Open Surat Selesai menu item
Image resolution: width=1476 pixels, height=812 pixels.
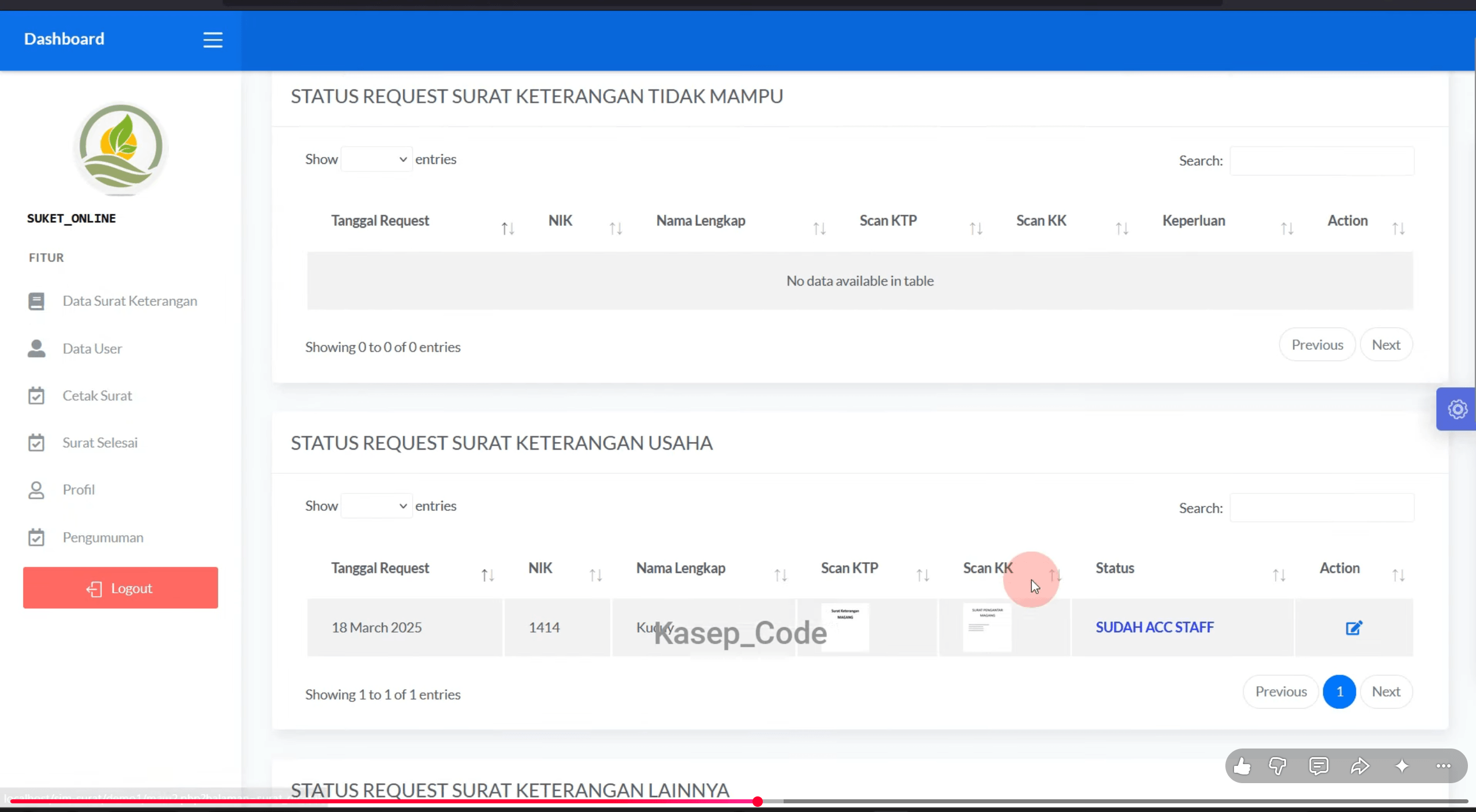(x=100, y=443)
